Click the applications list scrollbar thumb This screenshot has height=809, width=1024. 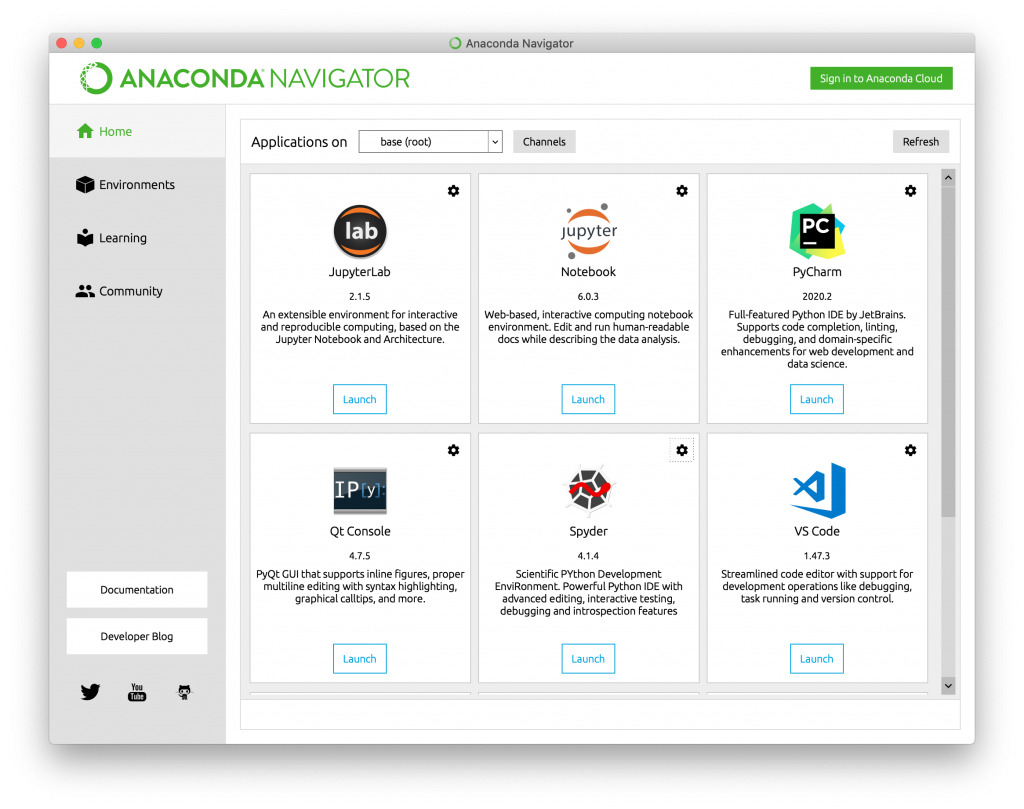click(948, 351)
